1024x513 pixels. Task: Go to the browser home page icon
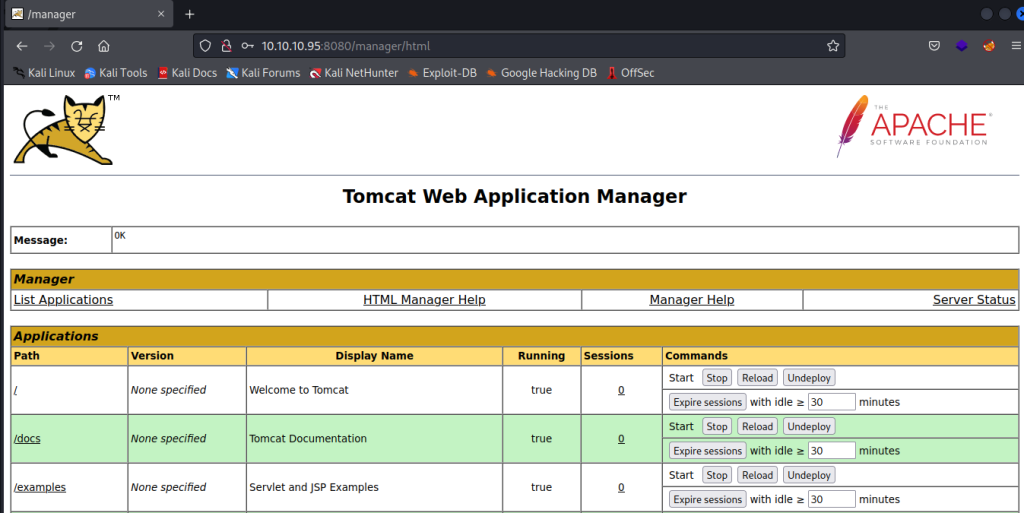(x=104, y=46)
